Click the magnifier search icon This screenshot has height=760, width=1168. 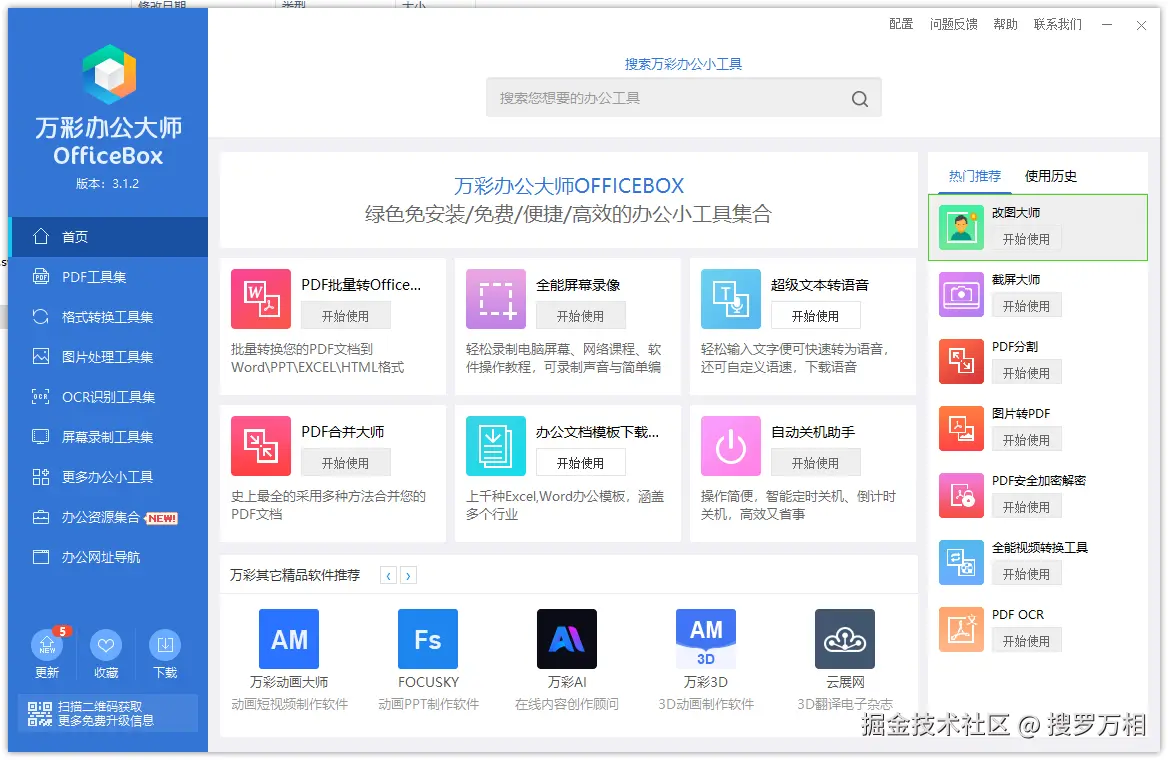860,98
